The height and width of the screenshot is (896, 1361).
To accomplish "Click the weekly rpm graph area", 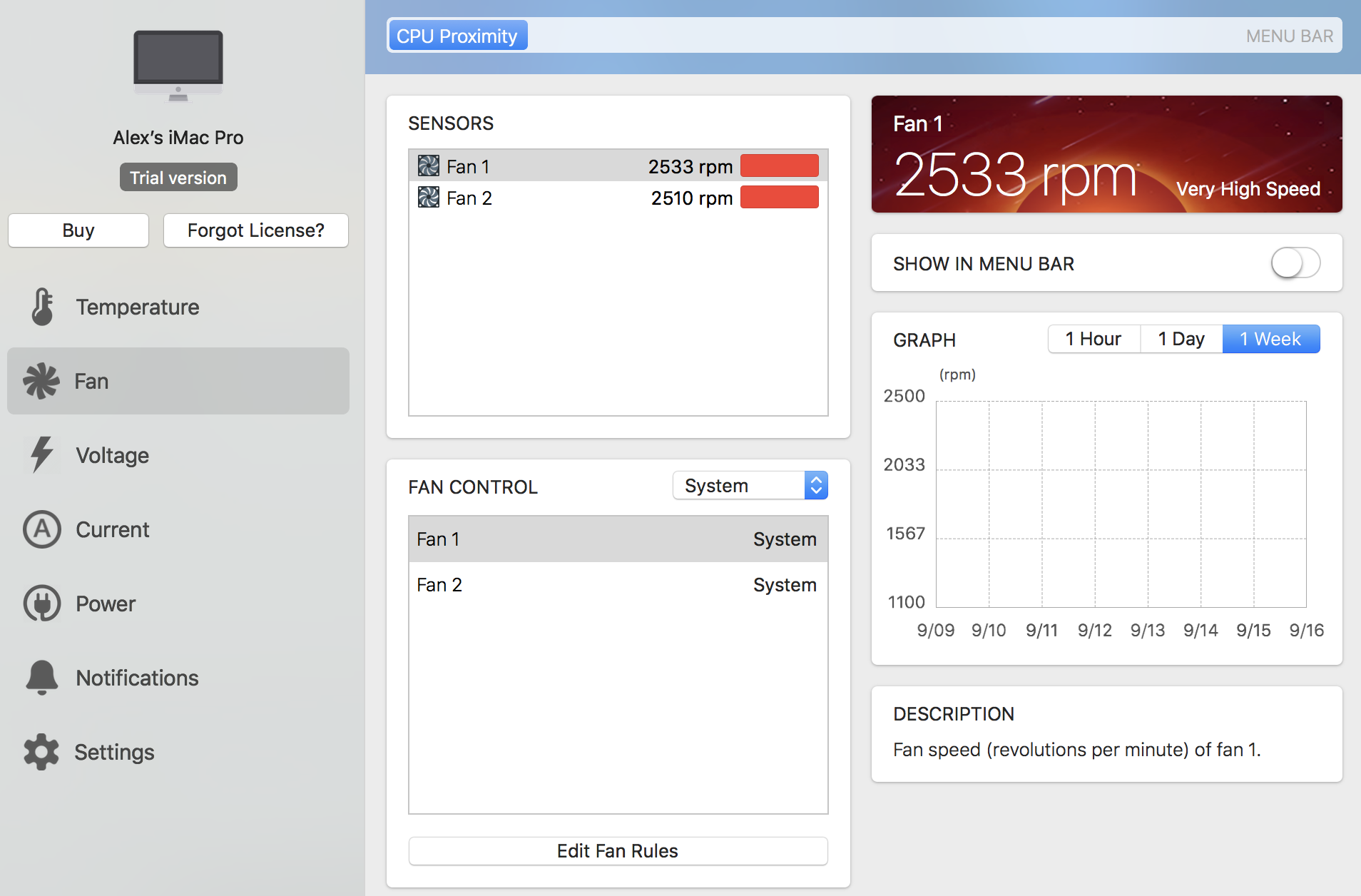I will (x=1121, y=504).
